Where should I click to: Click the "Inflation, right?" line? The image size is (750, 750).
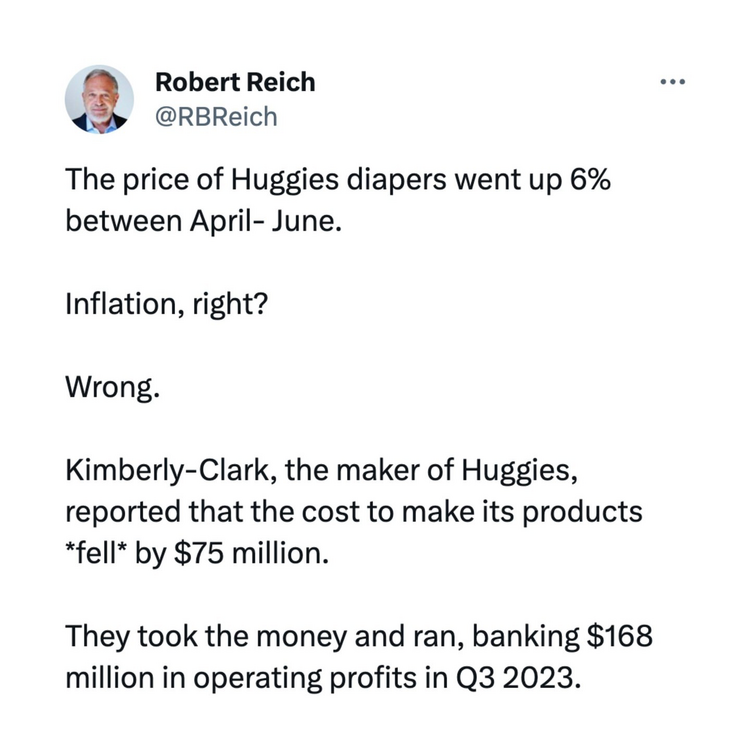[166, 302]
